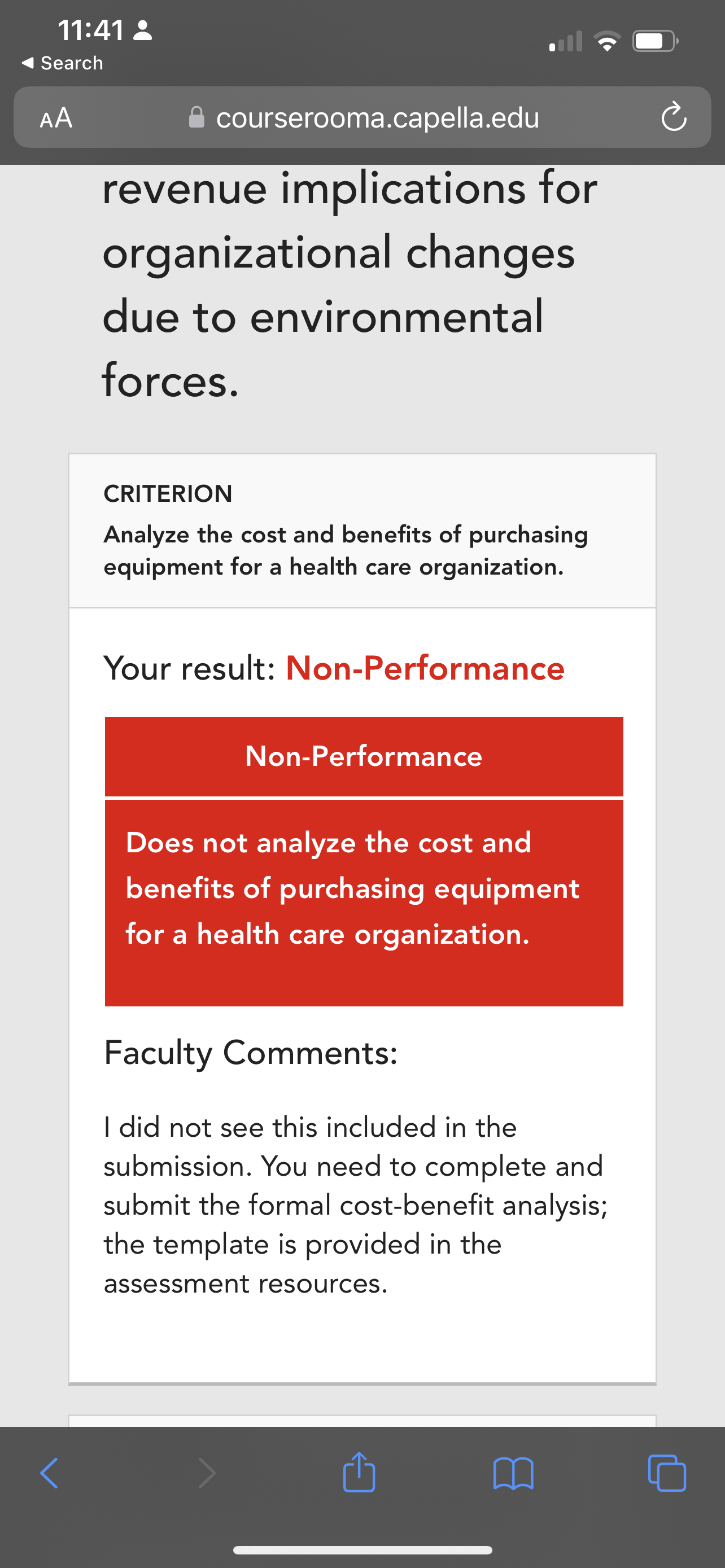725x1568 pixels.
Task: Tap the Non-Performance description box
Action: 364,903
